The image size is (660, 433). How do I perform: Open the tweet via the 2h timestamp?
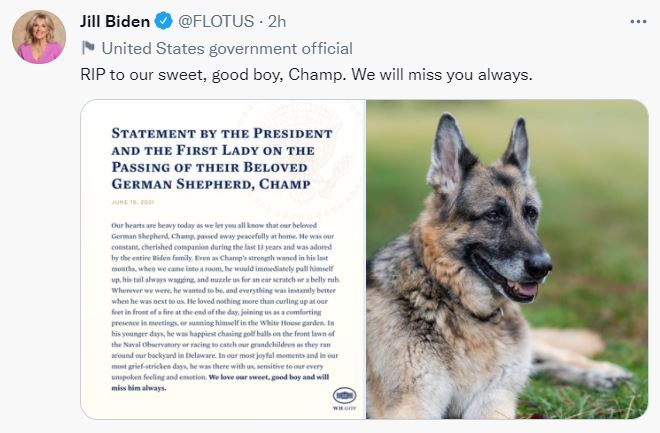pos(277,21)
